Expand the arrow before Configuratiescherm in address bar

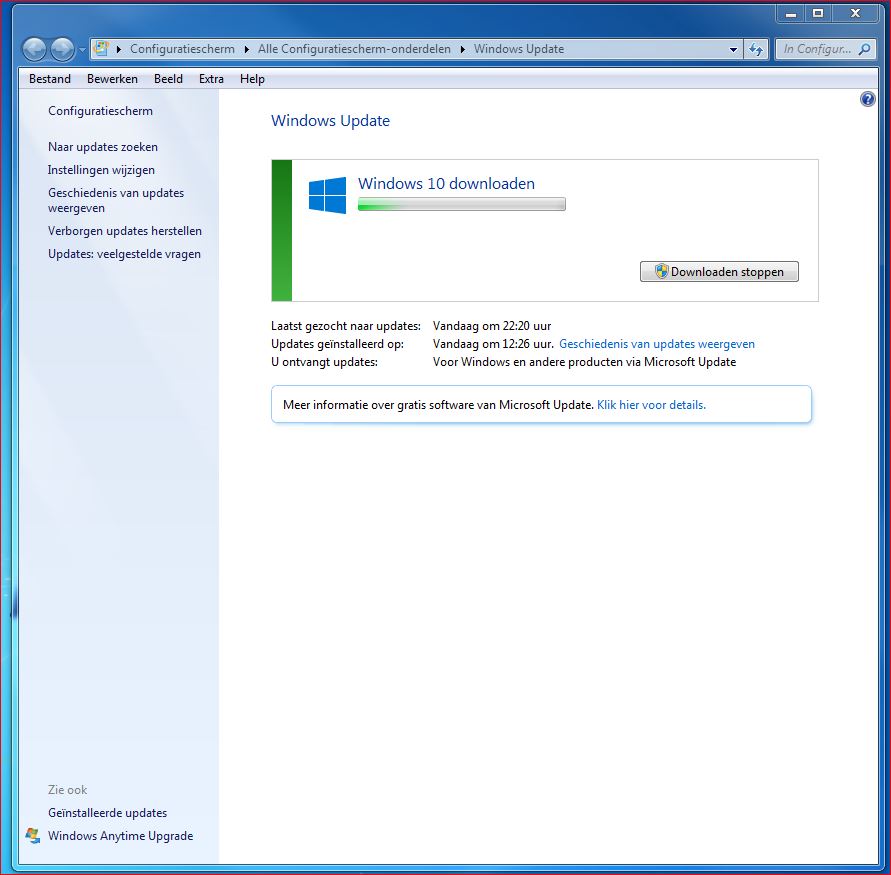click(x=119, y=49)
